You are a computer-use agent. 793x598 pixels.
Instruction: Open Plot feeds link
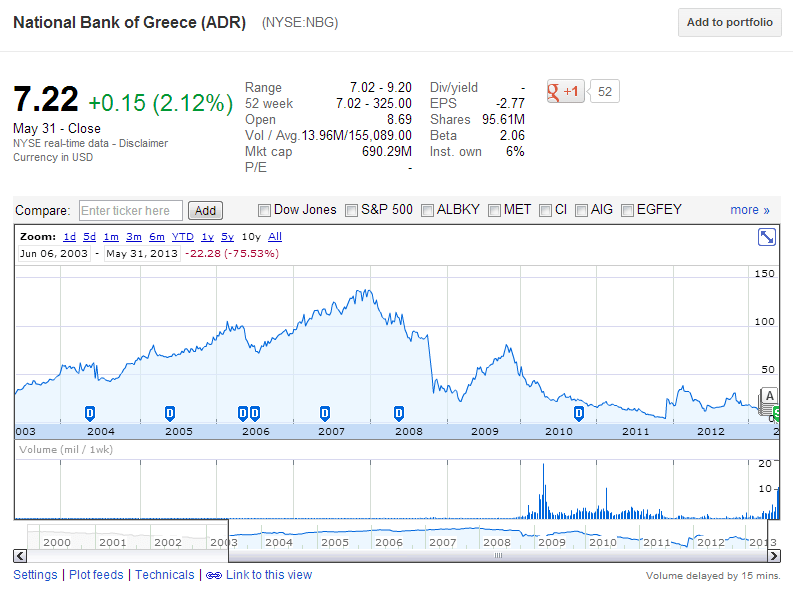tap(96, 575)
